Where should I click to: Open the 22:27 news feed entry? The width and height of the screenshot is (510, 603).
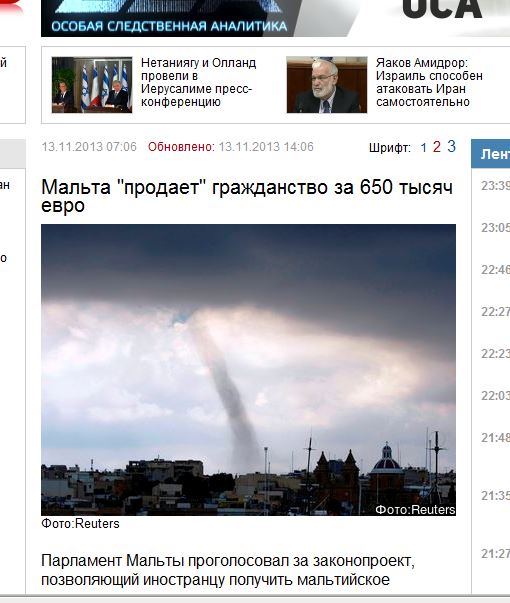495,312
